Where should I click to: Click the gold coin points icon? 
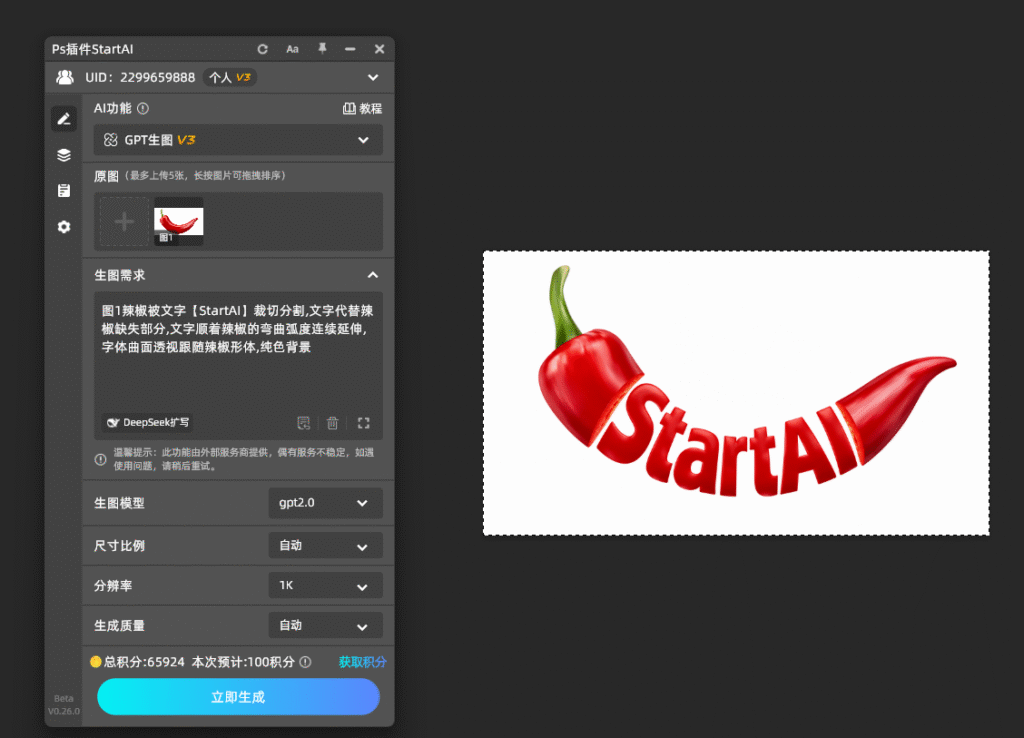click(96, 662)
